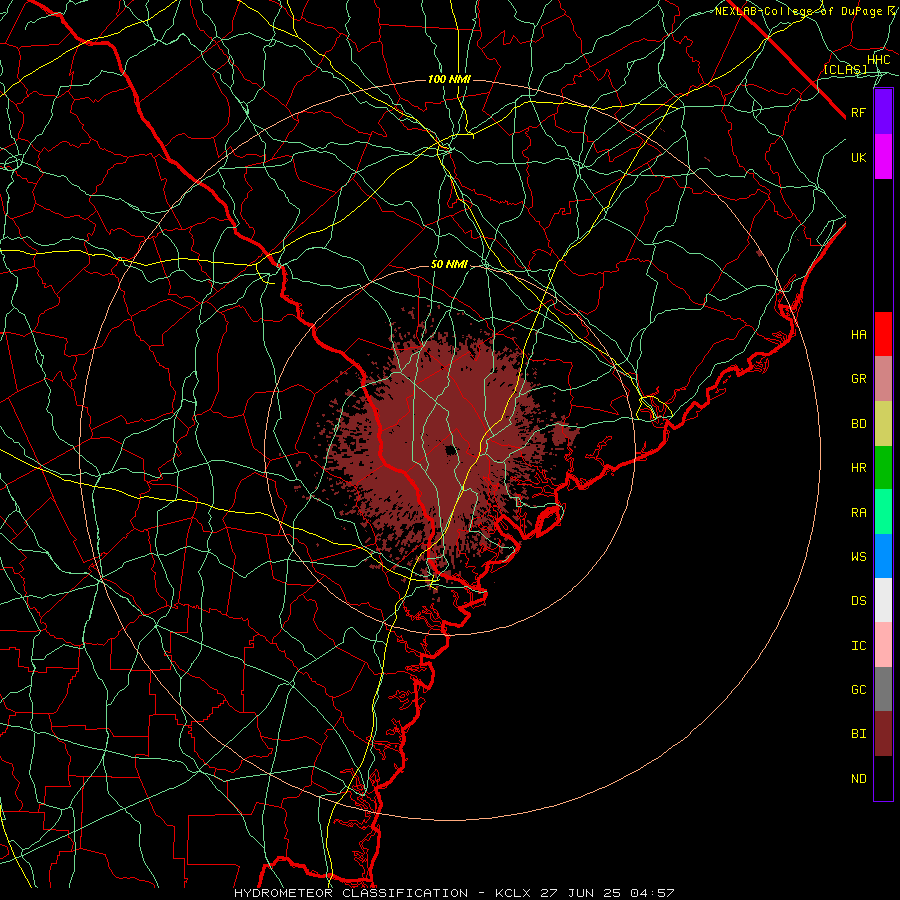Click the 'IC' legend label text
The height and width of the screenshot is (900, 900).
pyautogui.click(x=858, y=646)
